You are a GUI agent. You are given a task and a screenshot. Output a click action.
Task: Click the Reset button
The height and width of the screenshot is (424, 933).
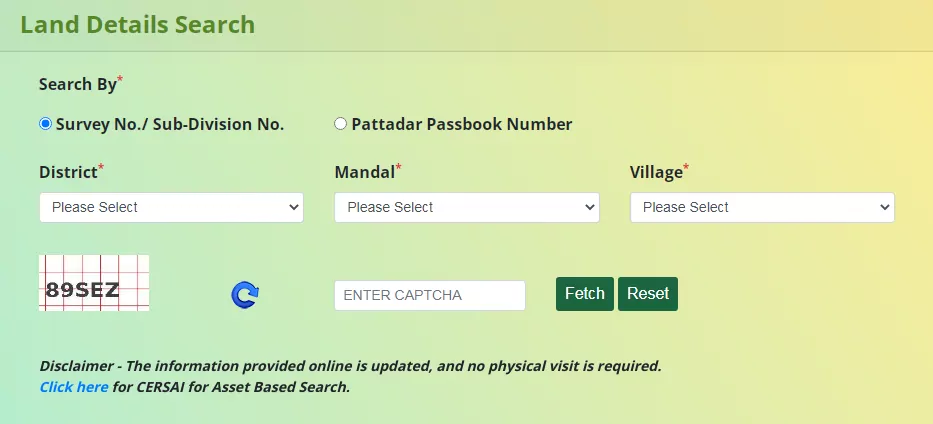click(x=648, y=294)
